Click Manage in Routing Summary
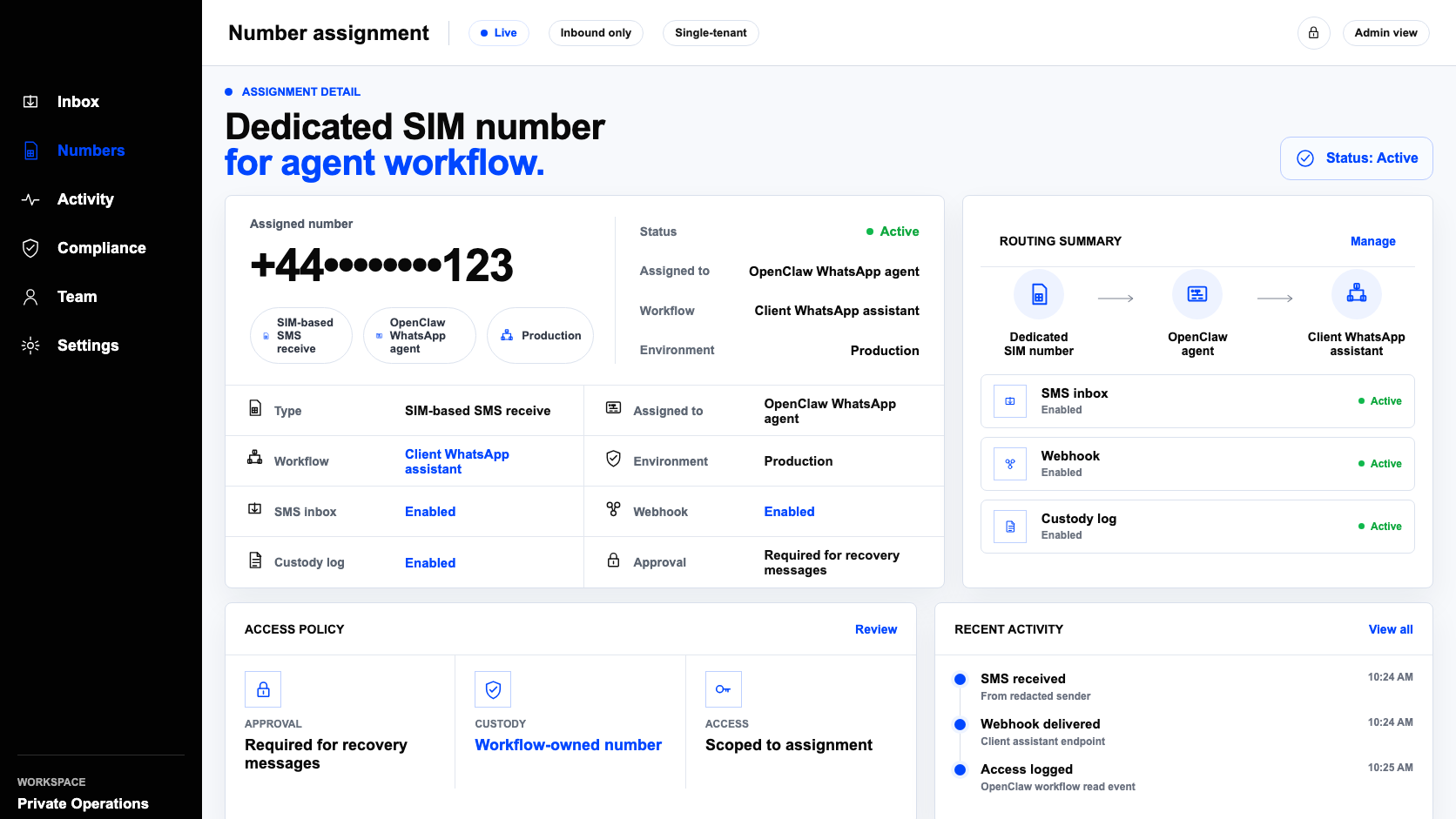 point(1373,241)
